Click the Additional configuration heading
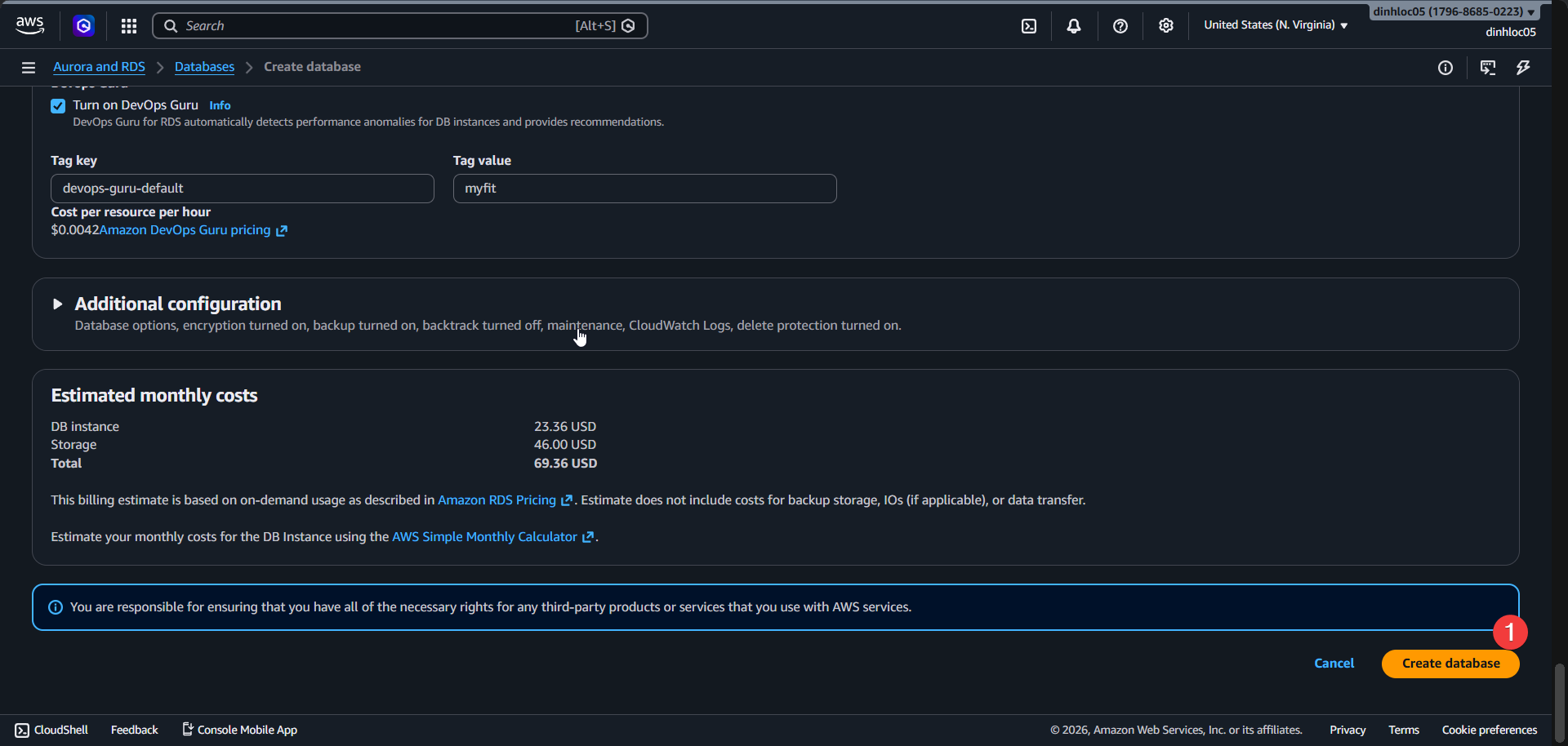1568x746 pixels. [x=178, y=304]
